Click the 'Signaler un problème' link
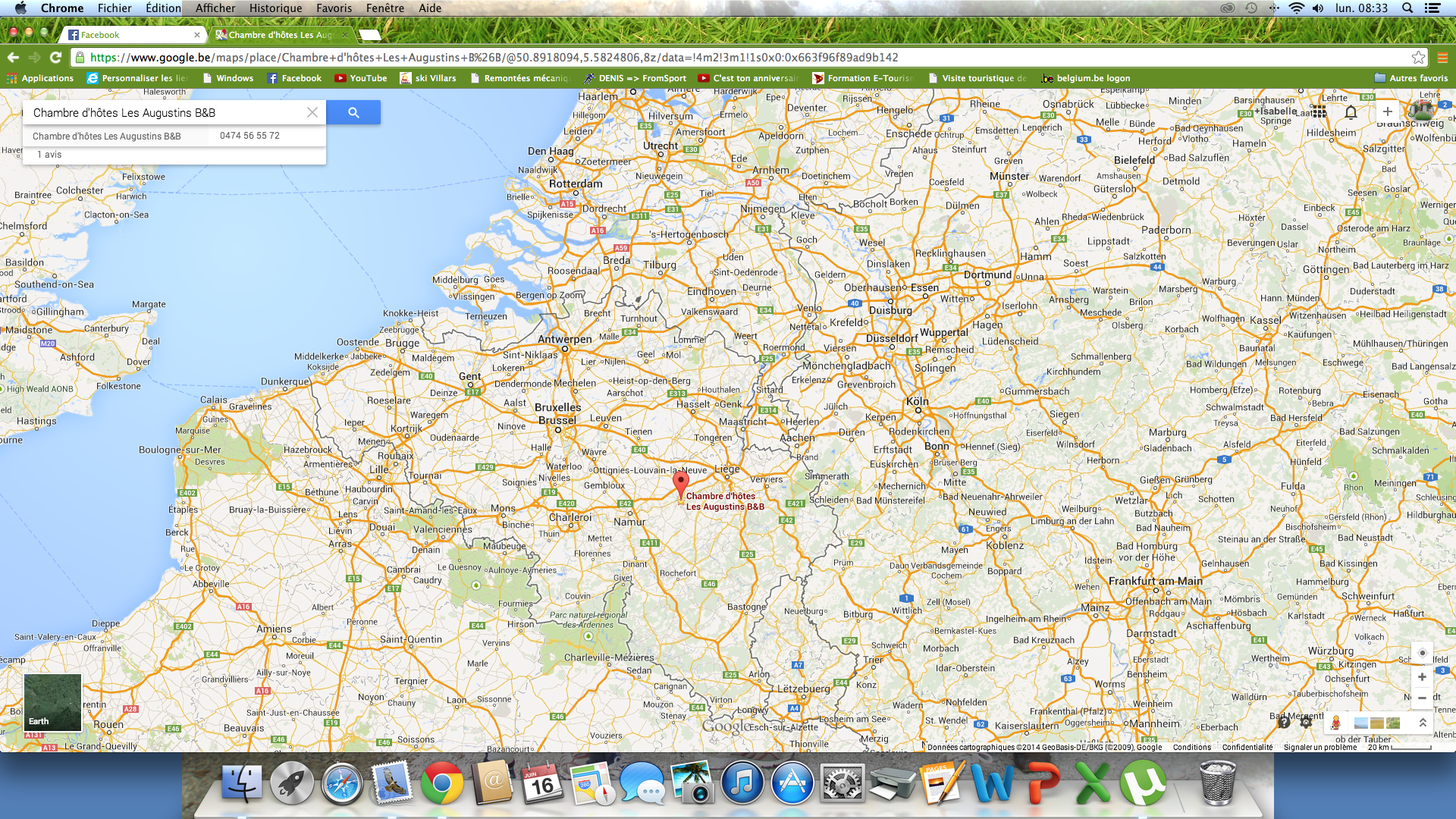1456x819 pixels. click(1320, 747)
